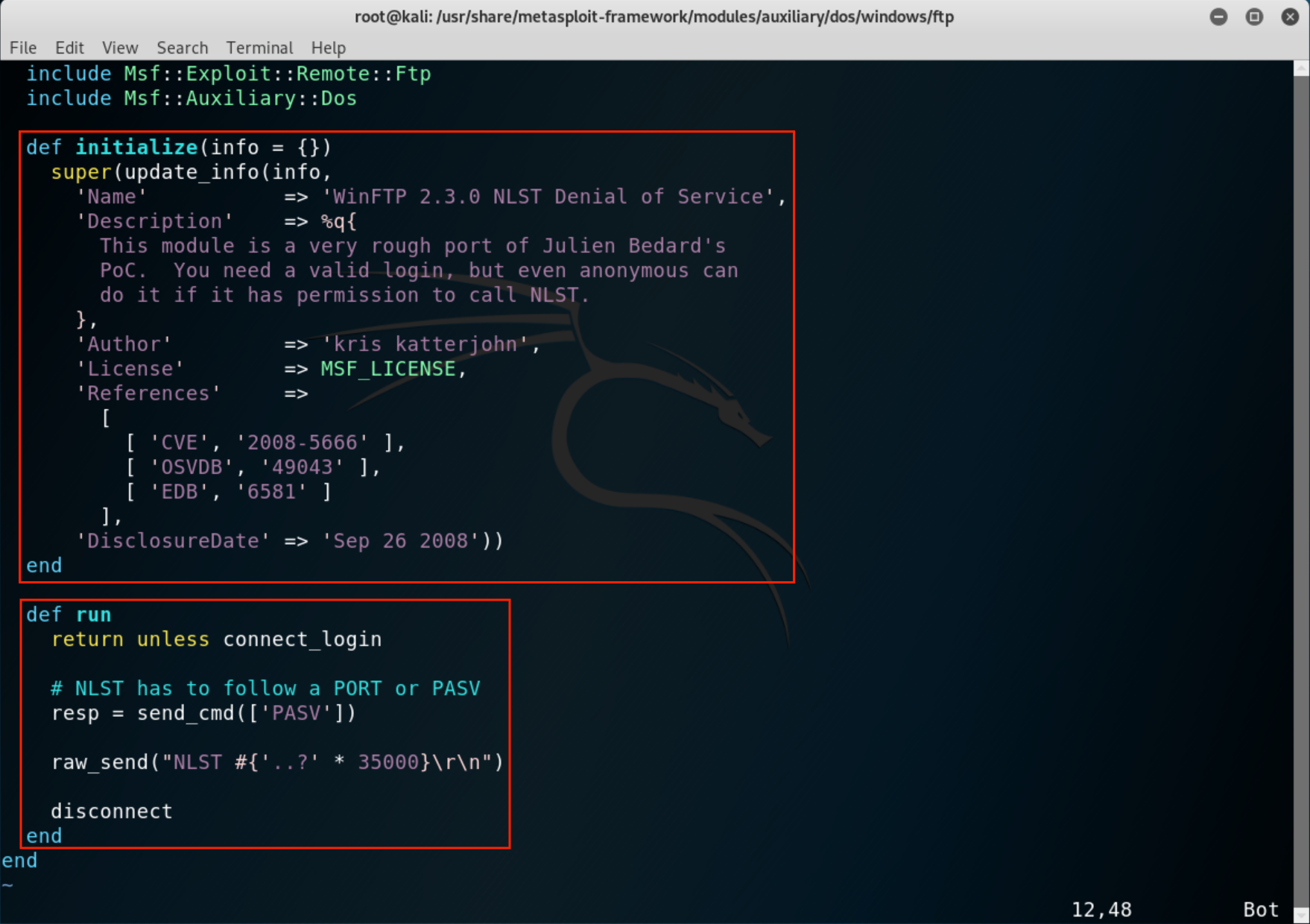Click on 'raw_send' call
The width and height of the screenshot is (1310, 924).
pos(100,762)
